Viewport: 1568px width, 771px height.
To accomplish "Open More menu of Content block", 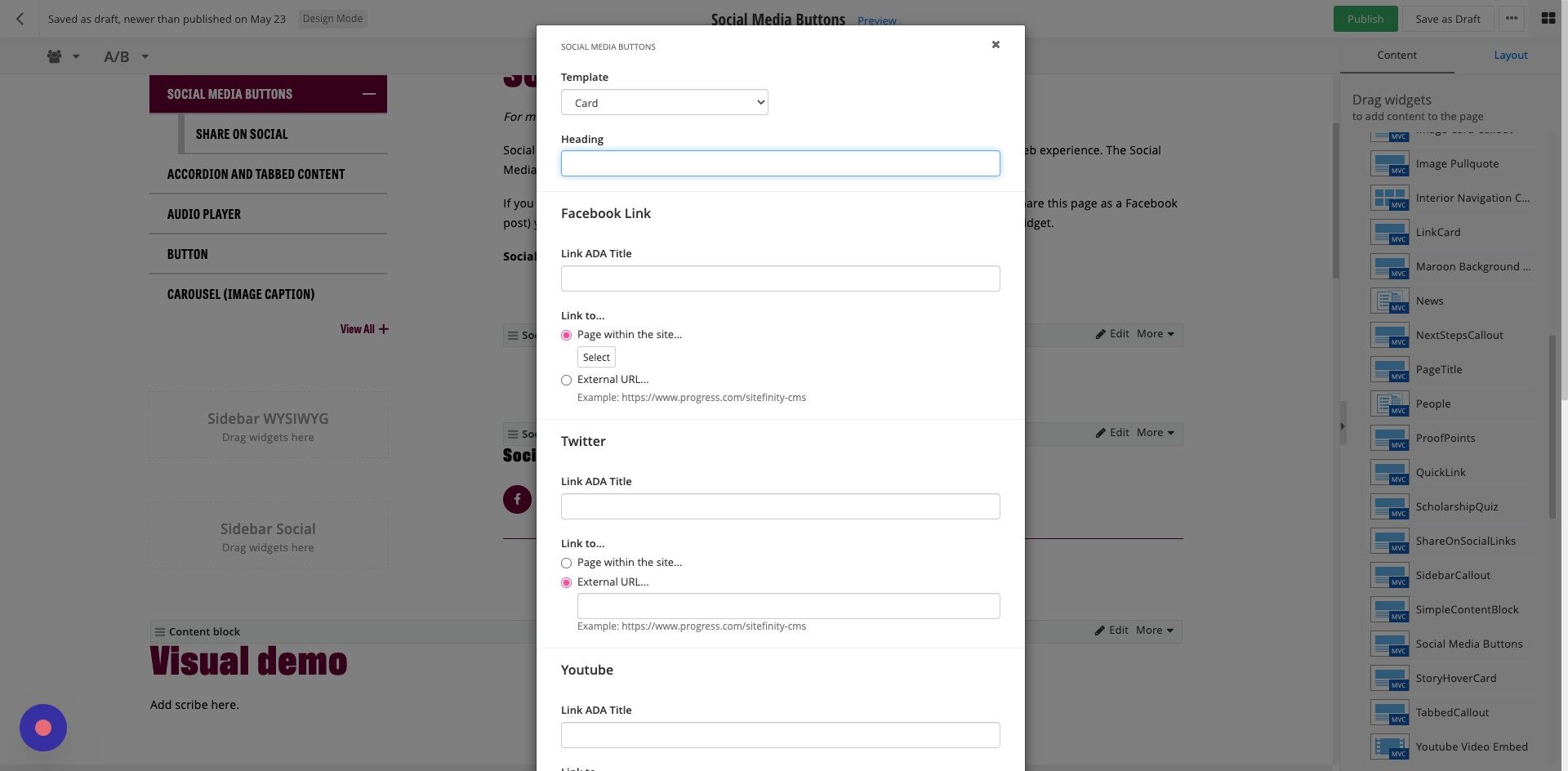I will tap(1154, 631).
